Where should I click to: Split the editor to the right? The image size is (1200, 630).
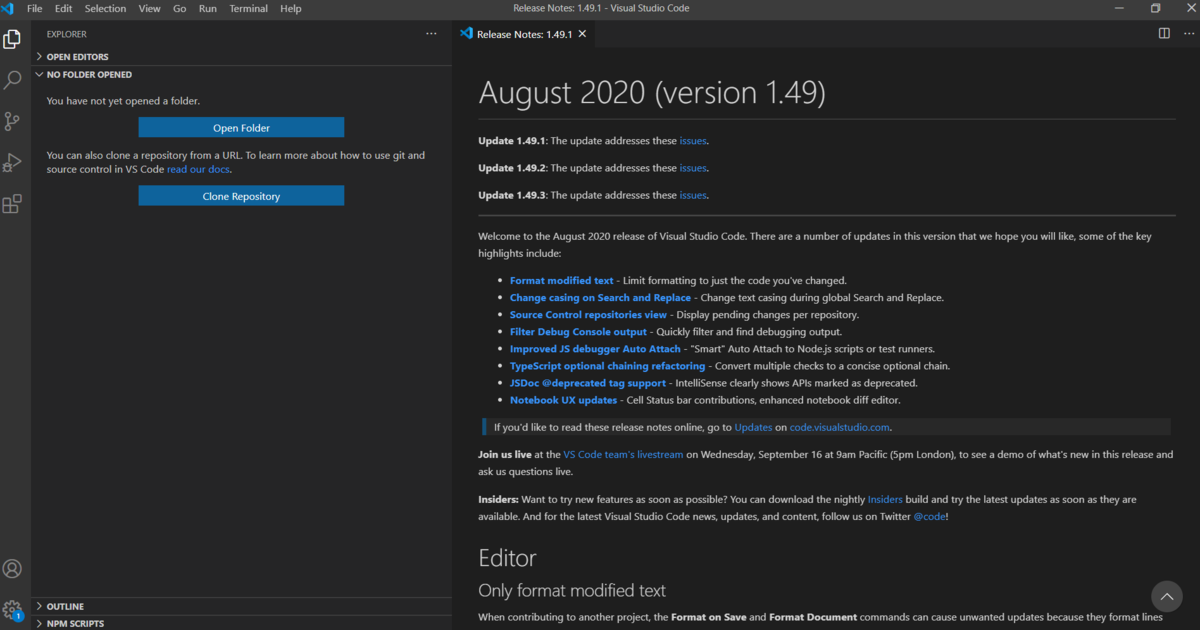[x=1164, y=33]
